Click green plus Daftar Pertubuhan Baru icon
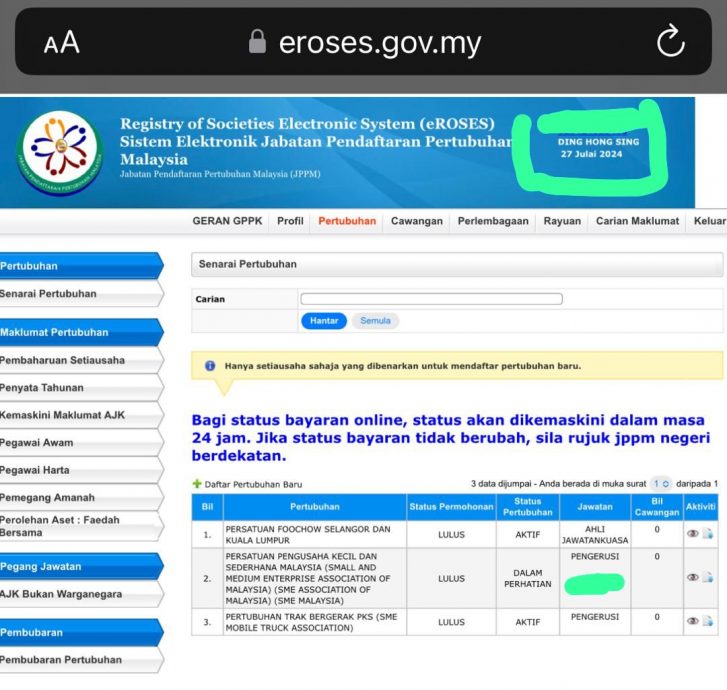This screenshot has width=727, height=690. tap(197, 484)
